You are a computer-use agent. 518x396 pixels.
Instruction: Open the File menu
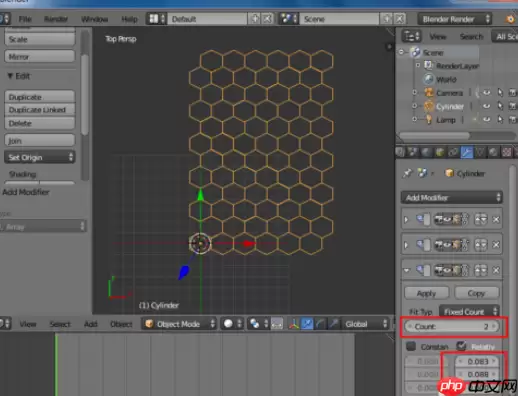tap(25, 19)
